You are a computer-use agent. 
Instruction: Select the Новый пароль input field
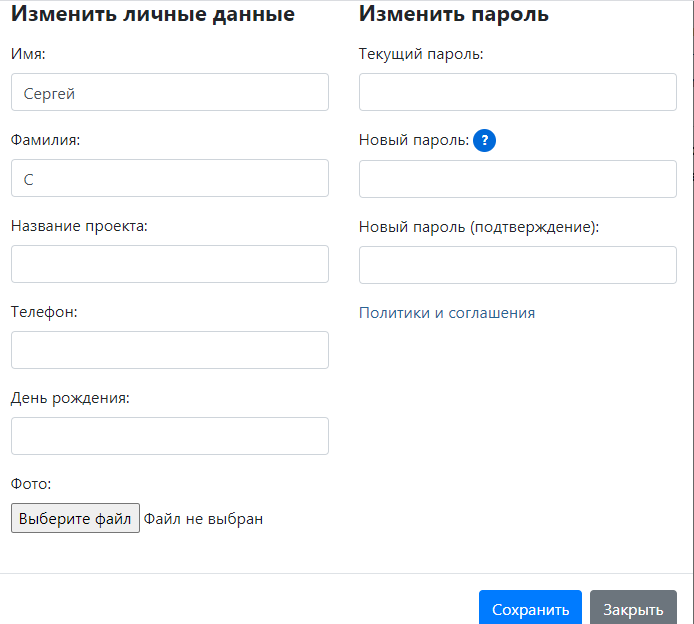click(x=518, y=179)
